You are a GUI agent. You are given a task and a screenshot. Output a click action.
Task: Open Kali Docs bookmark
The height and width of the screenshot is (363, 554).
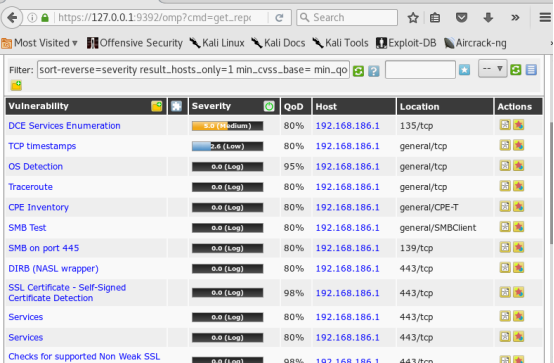pos(278,43)
